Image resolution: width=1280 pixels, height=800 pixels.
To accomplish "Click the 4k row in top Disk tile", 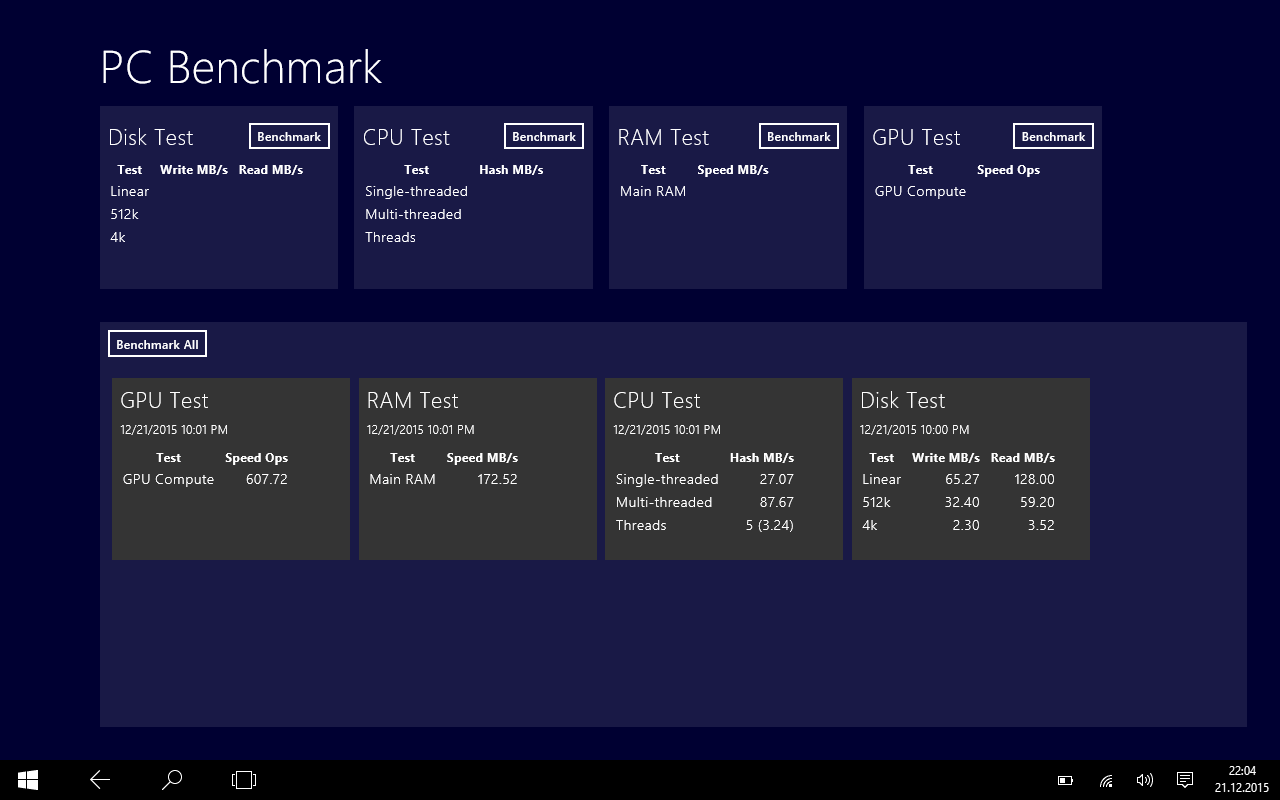I will 118,238.
